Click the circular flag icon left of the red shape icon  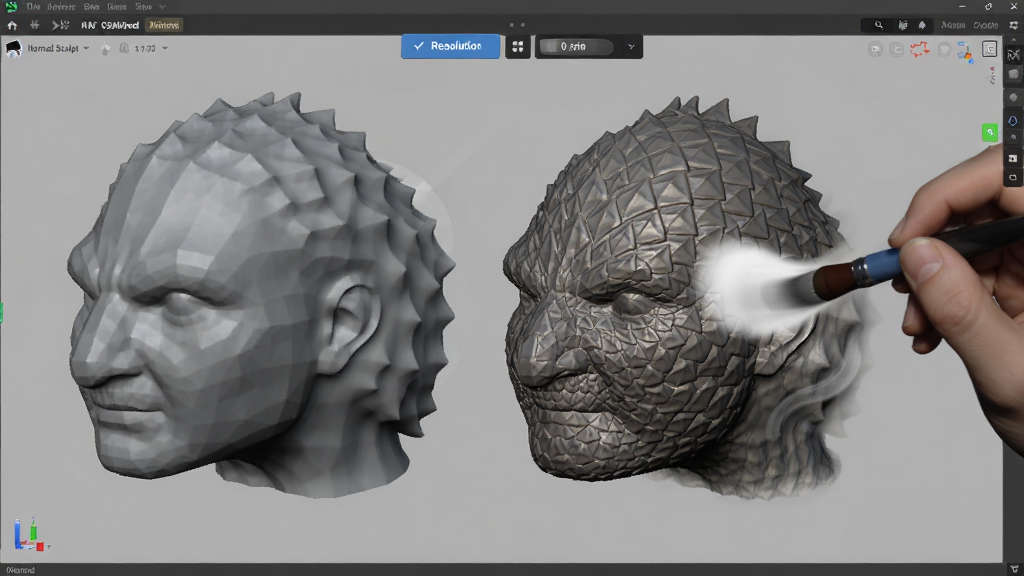pos(897,49)
